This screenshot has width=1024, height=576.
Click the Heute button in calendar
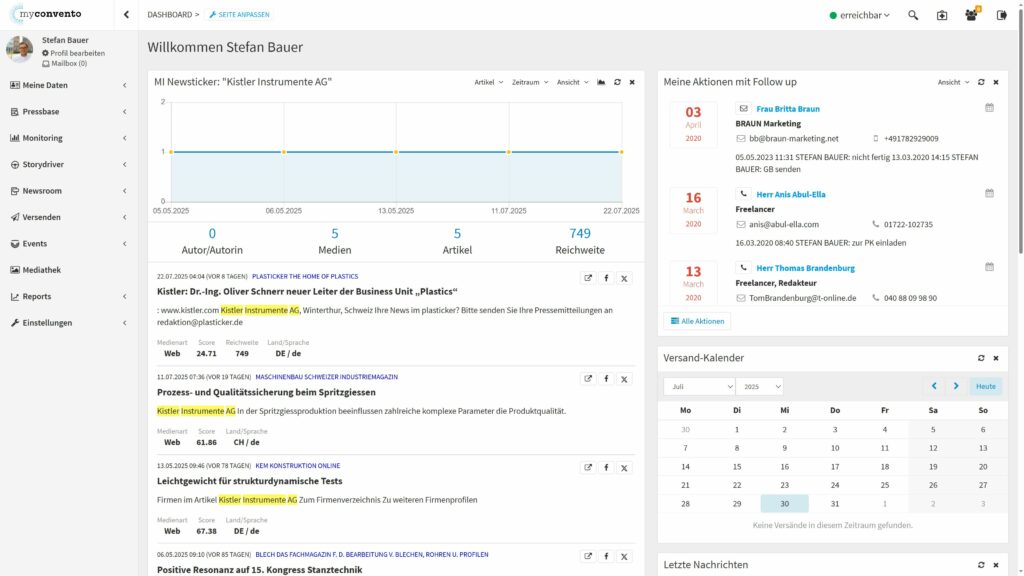click(x=985, y=386)
